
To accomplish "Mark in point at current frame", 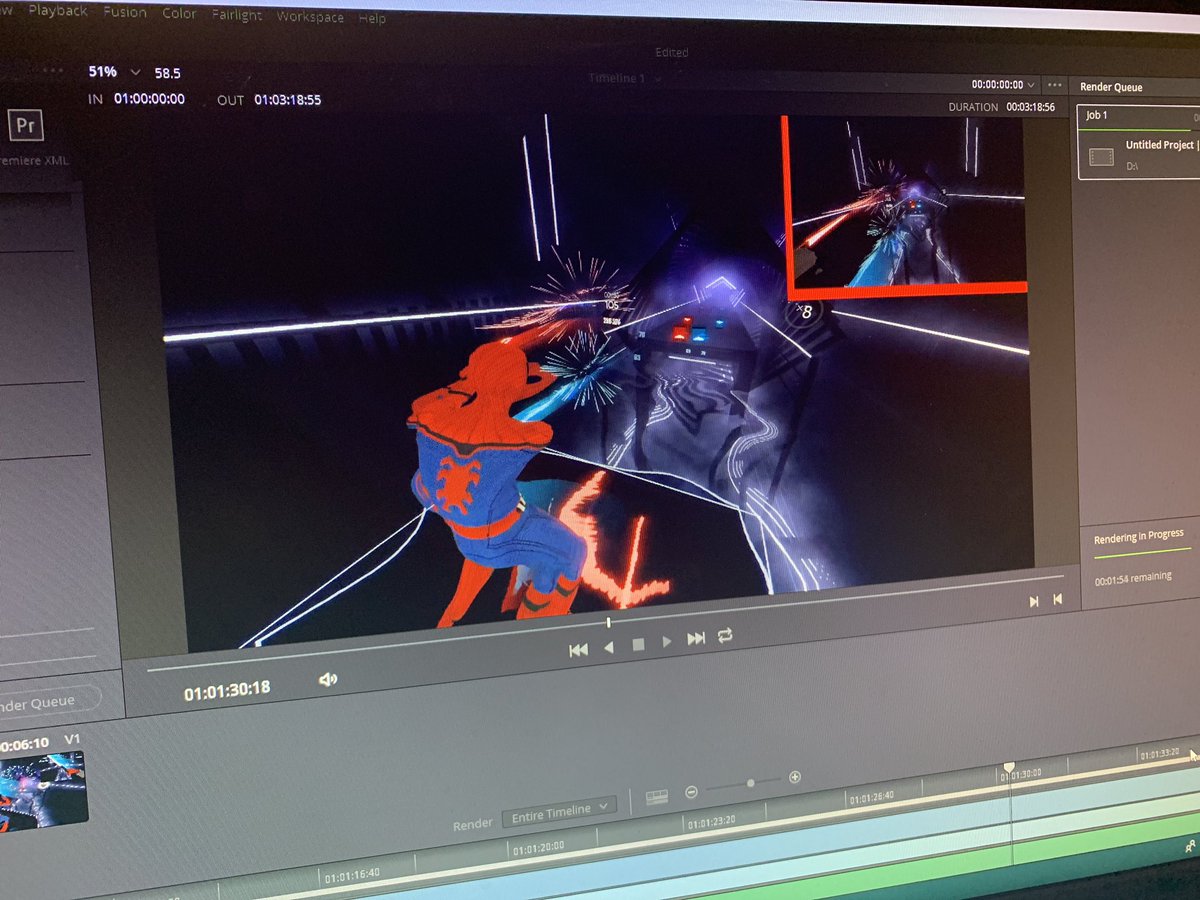I will pyautogui.click(x=1034, y=601).
